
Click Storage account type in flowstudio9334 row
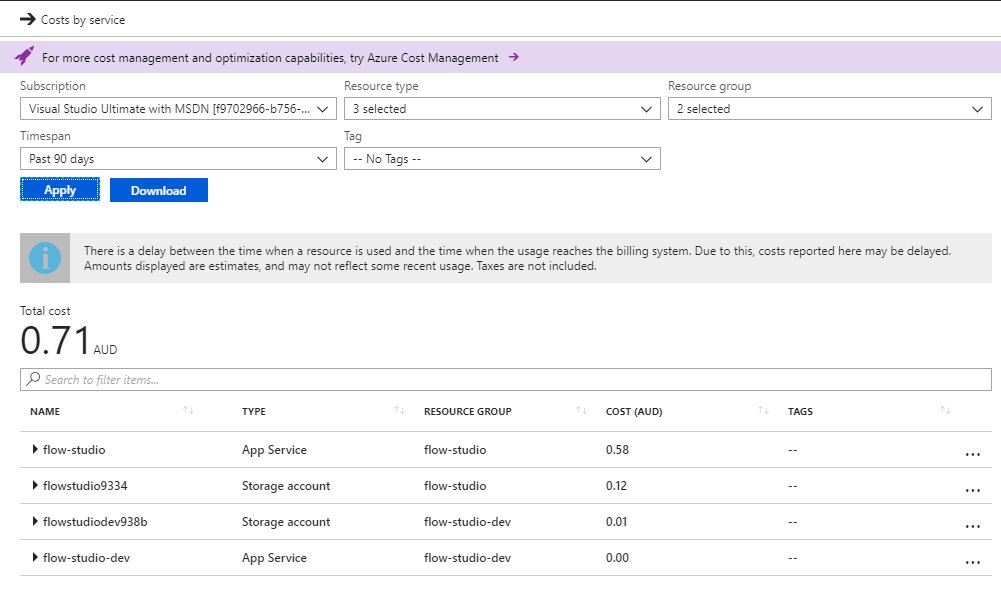(286, 485)
